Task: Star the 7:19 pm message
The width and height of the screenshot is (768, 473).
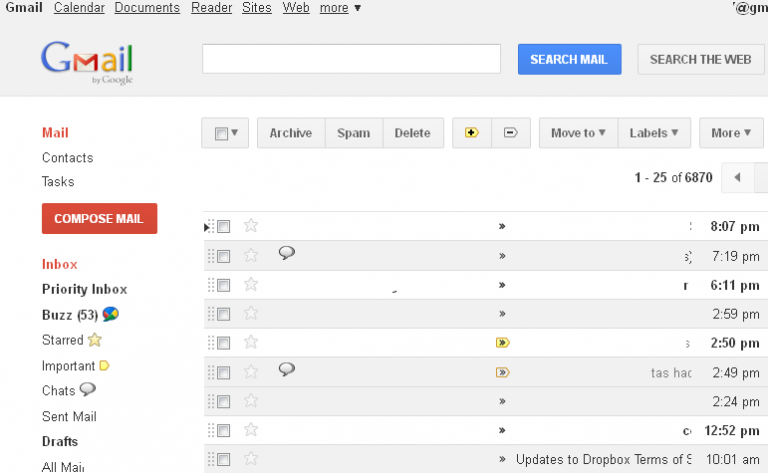Action: coord(251,255)
